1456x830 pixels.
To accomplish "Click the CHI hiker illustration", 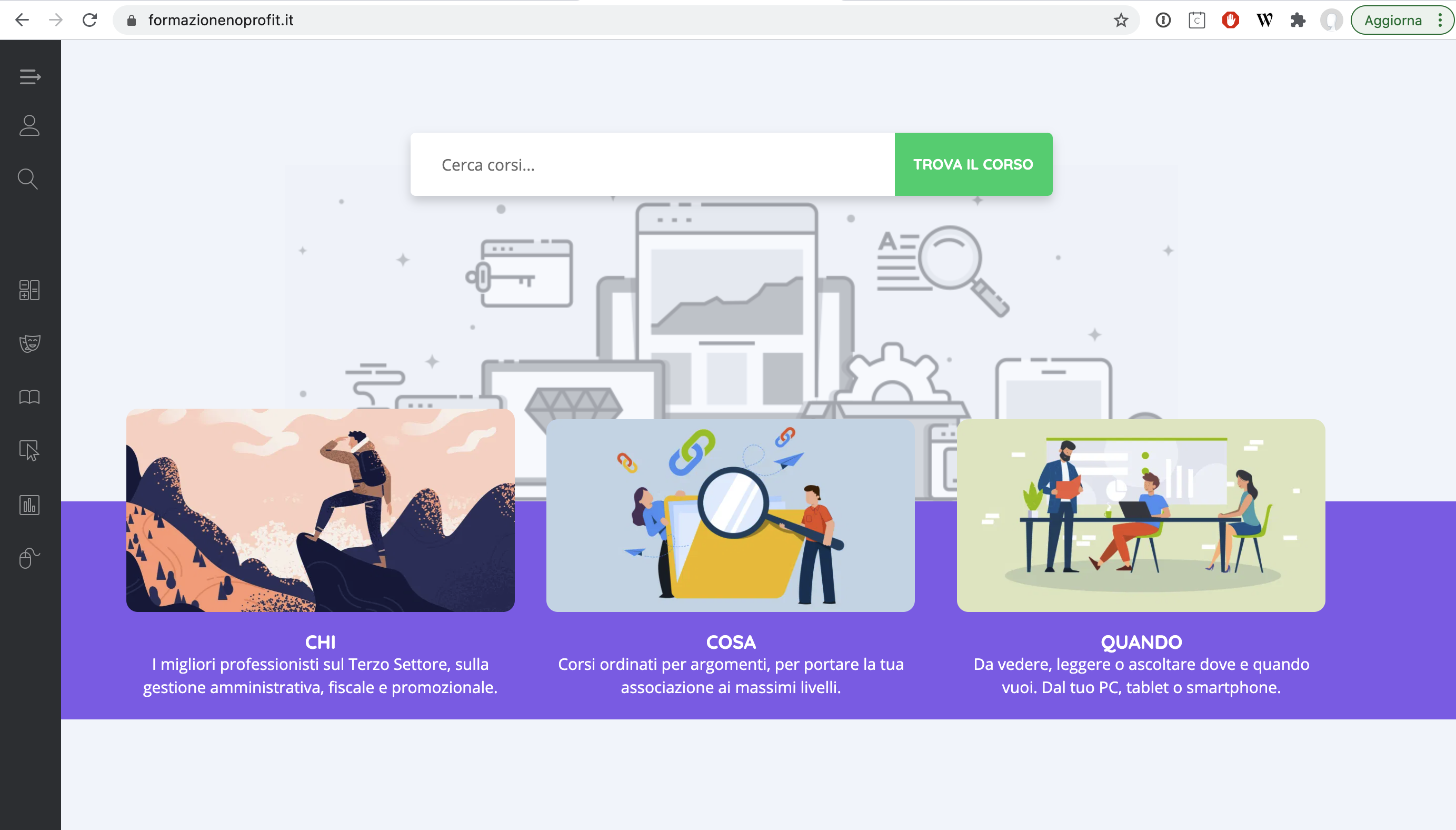I will pyautogui.click(x=320, y=510).
